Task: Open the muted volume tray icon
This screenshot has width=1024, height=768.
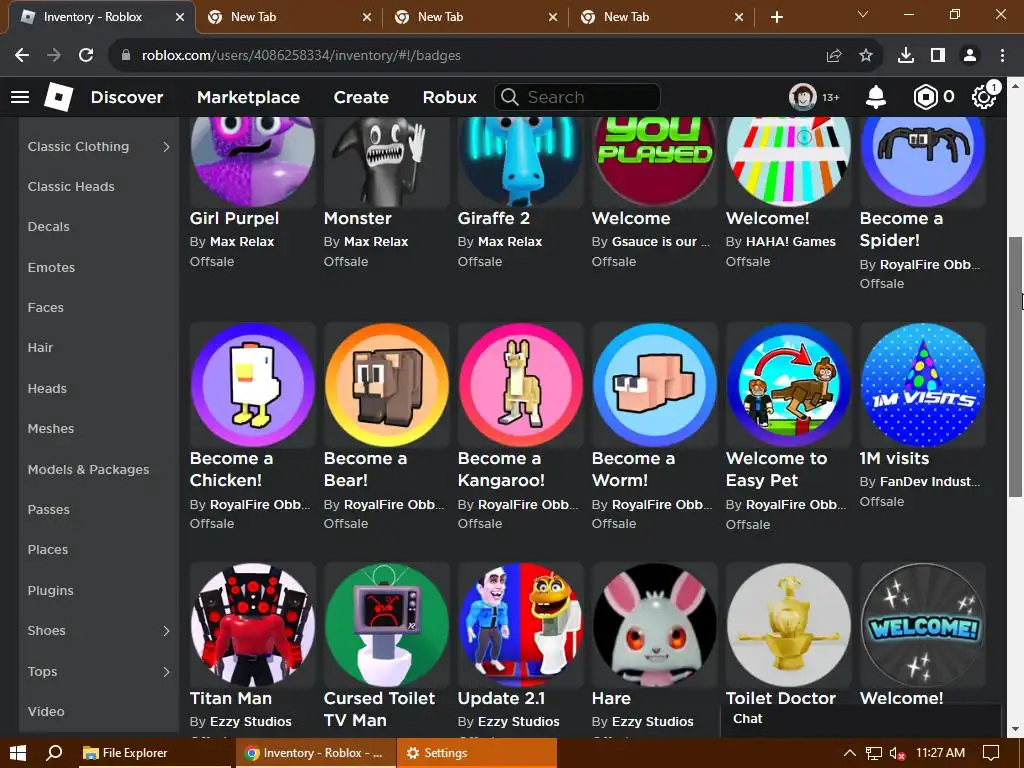Action: tap(897, 754)
